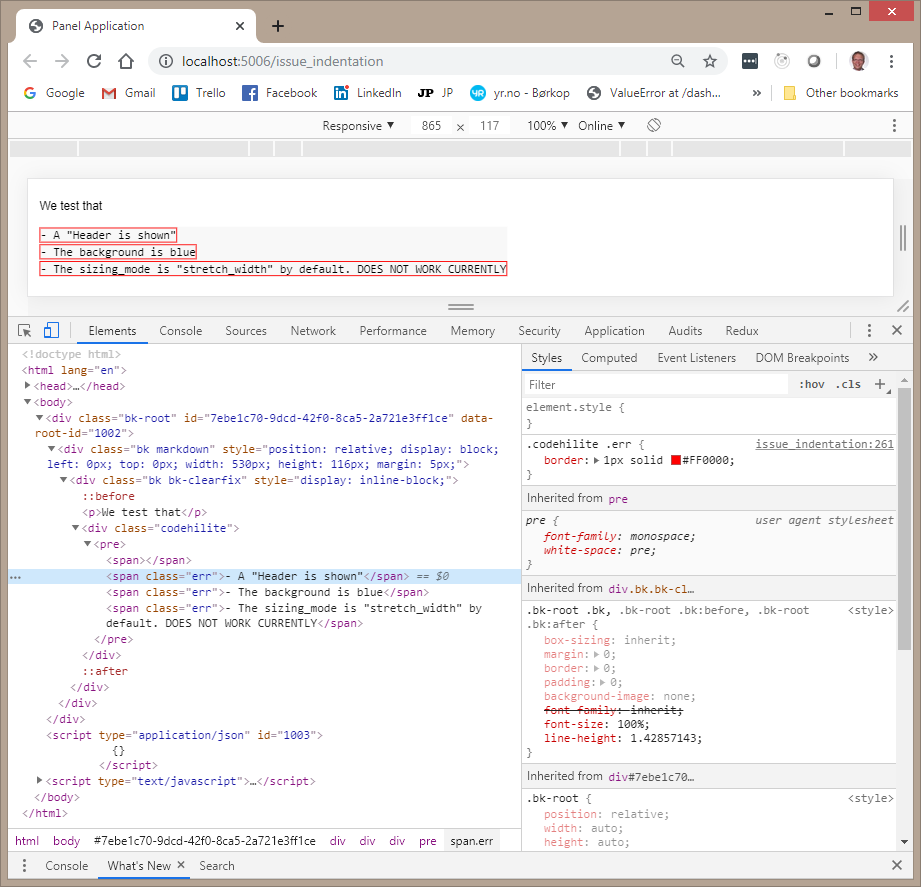Switch to the Console tab
Viewport: 921px width, 887px height.
181,330
